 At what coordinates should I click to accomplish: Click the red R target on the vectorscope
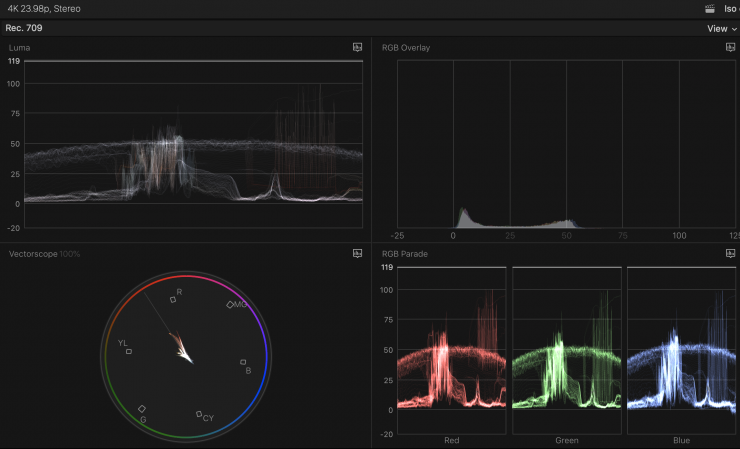(173, 299)
